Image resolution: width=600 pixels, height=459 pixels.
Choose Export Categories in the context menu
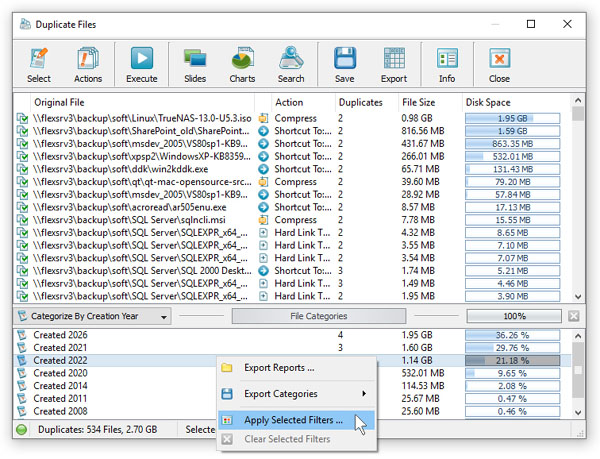pos(297,394)
